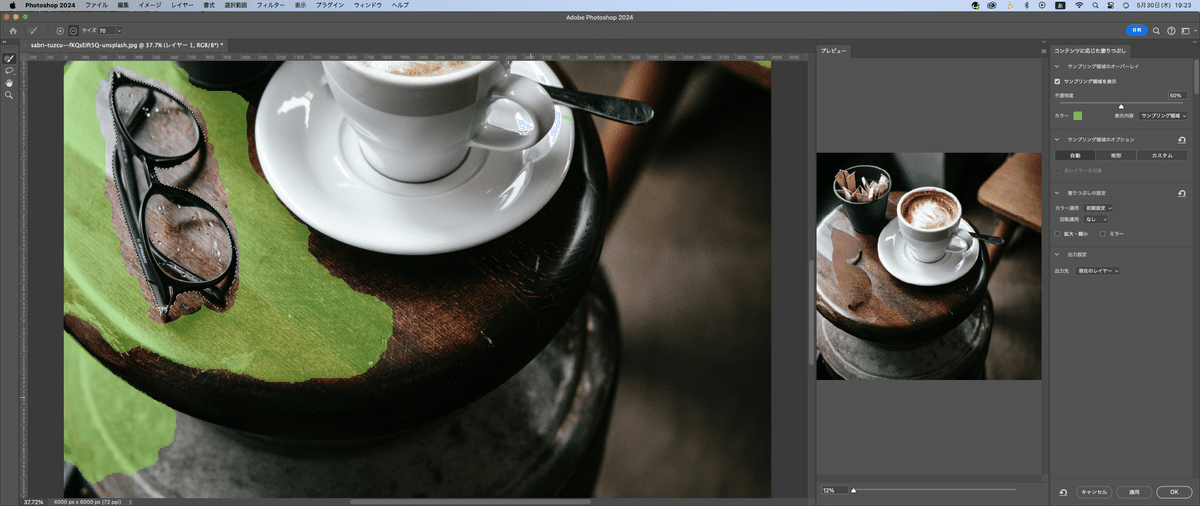Screen dimensions: 1200x506
Task: Select the Zoom magnifier tool in toolbox
Action: 10,95
